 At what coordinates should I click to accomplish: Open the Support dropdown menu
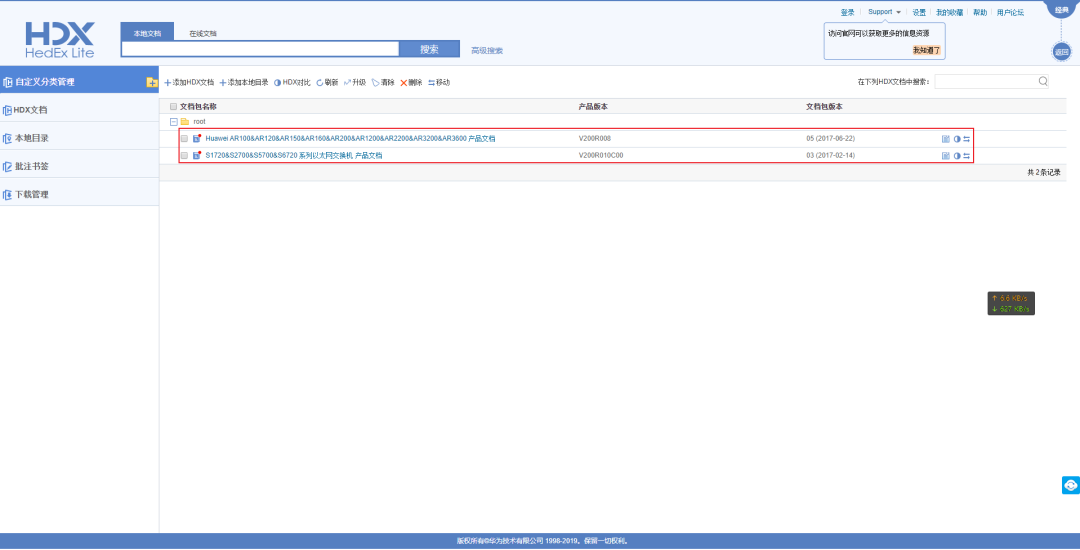[884, 12]
